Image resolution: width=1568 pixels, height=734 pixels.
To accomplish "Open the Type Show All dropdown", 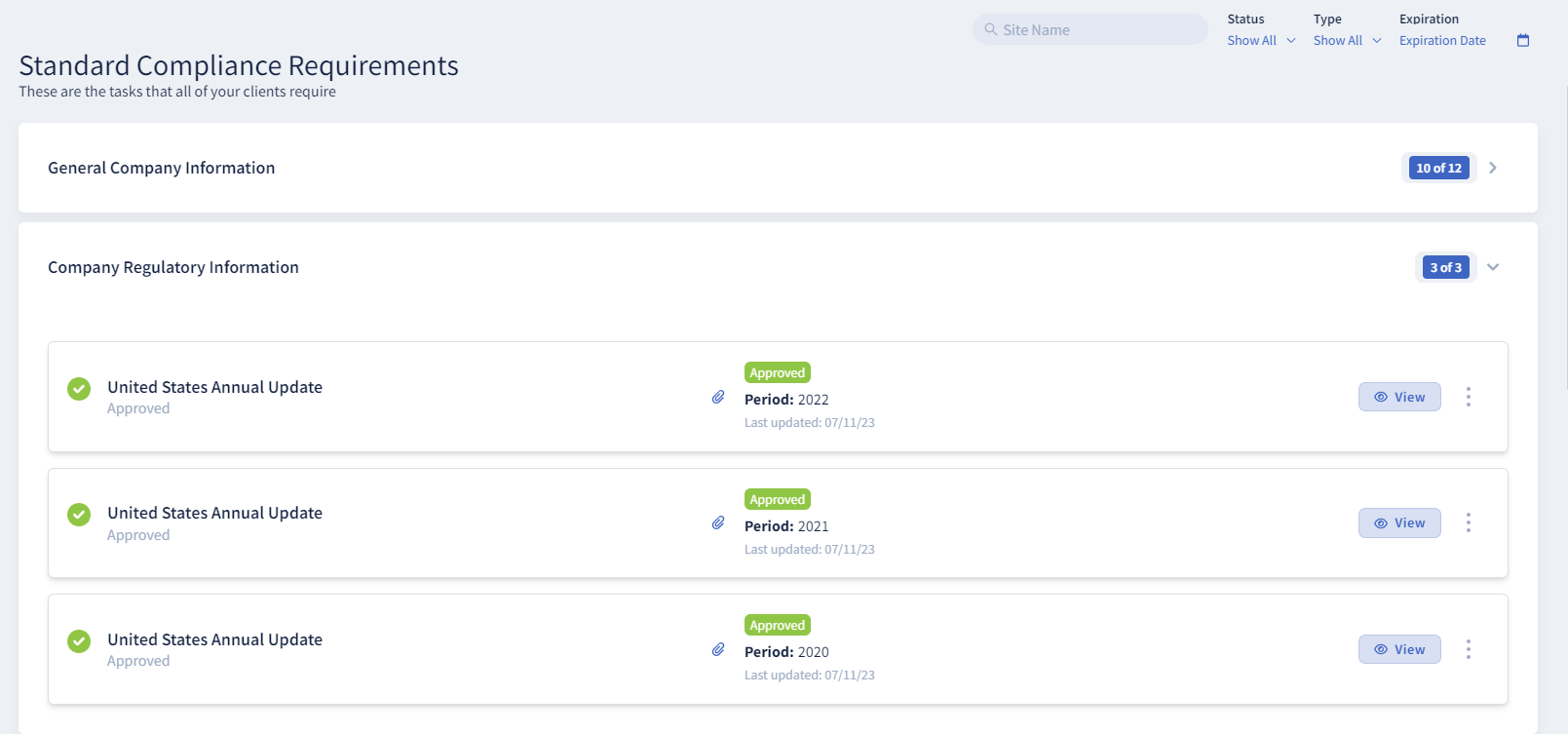I will click(x=1347, y=40).
